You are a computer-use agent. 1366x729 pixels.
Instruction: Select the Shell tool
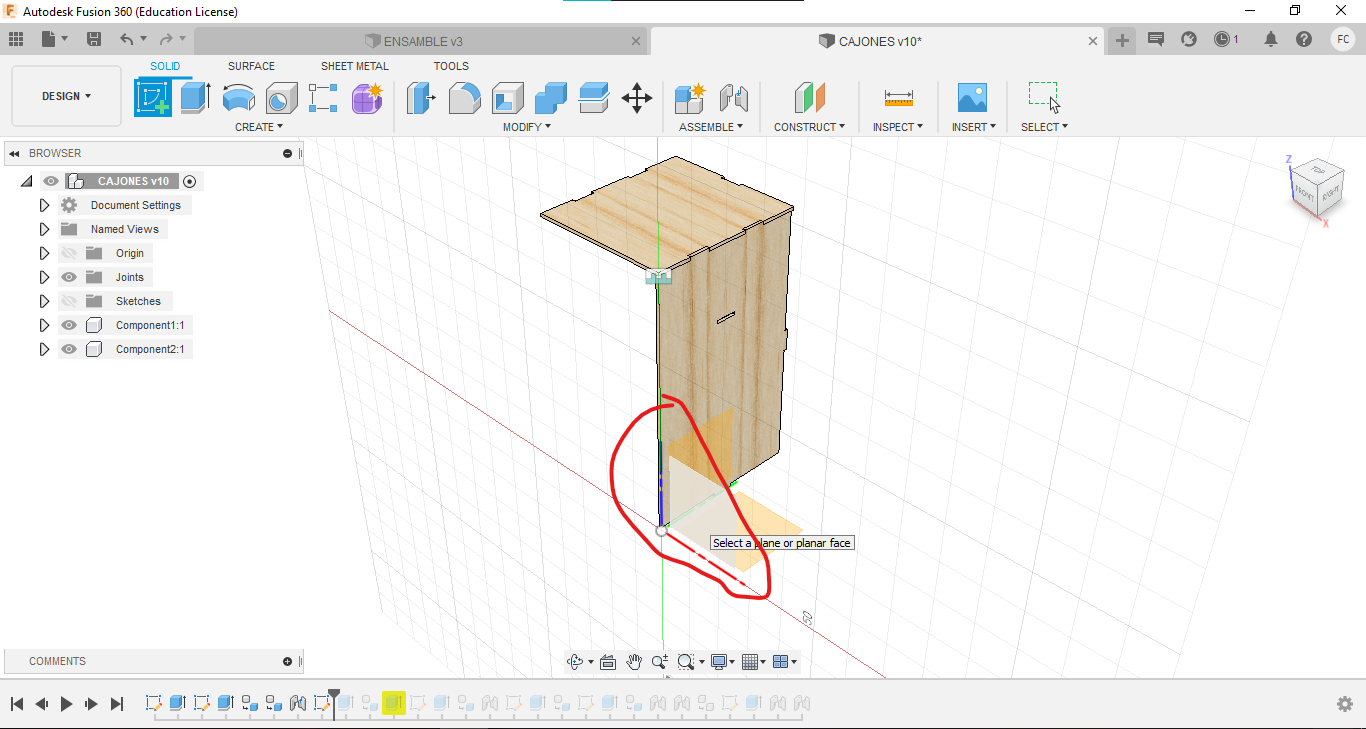coord(507,98)
